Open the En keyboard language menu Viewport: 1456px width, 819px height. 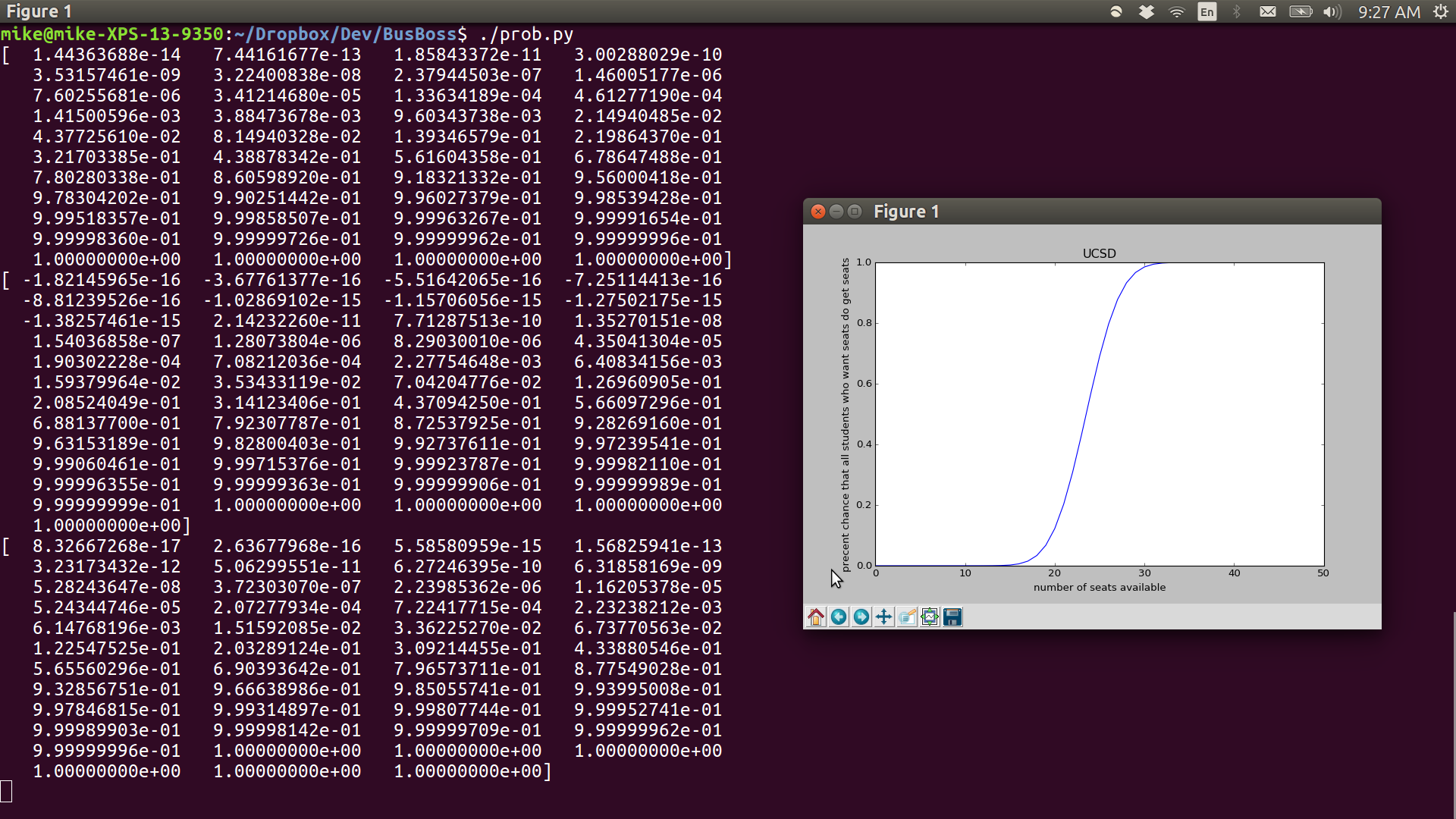(1207, 12)
